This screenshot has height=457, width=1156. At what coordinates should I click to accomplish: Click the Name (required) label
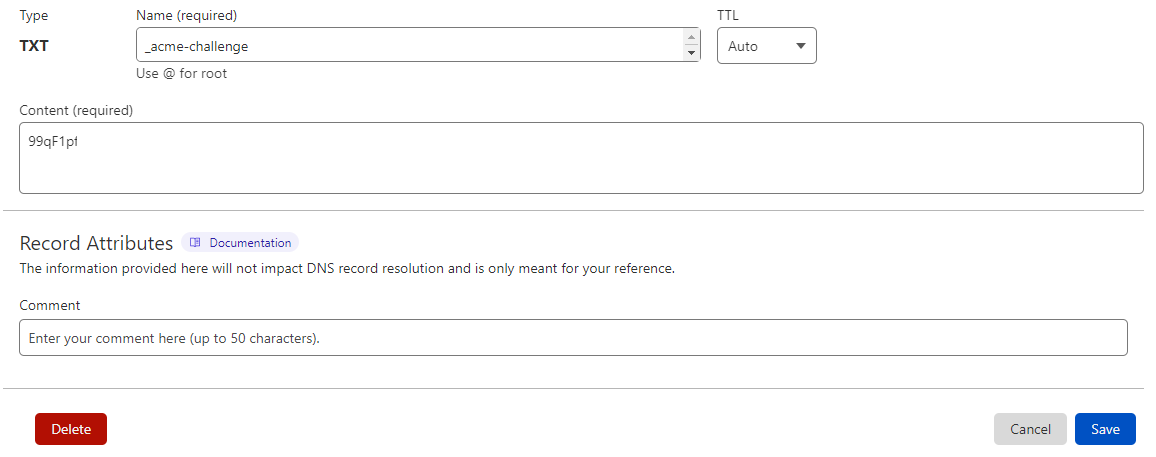pyautogui.click(x=187, y=15)
